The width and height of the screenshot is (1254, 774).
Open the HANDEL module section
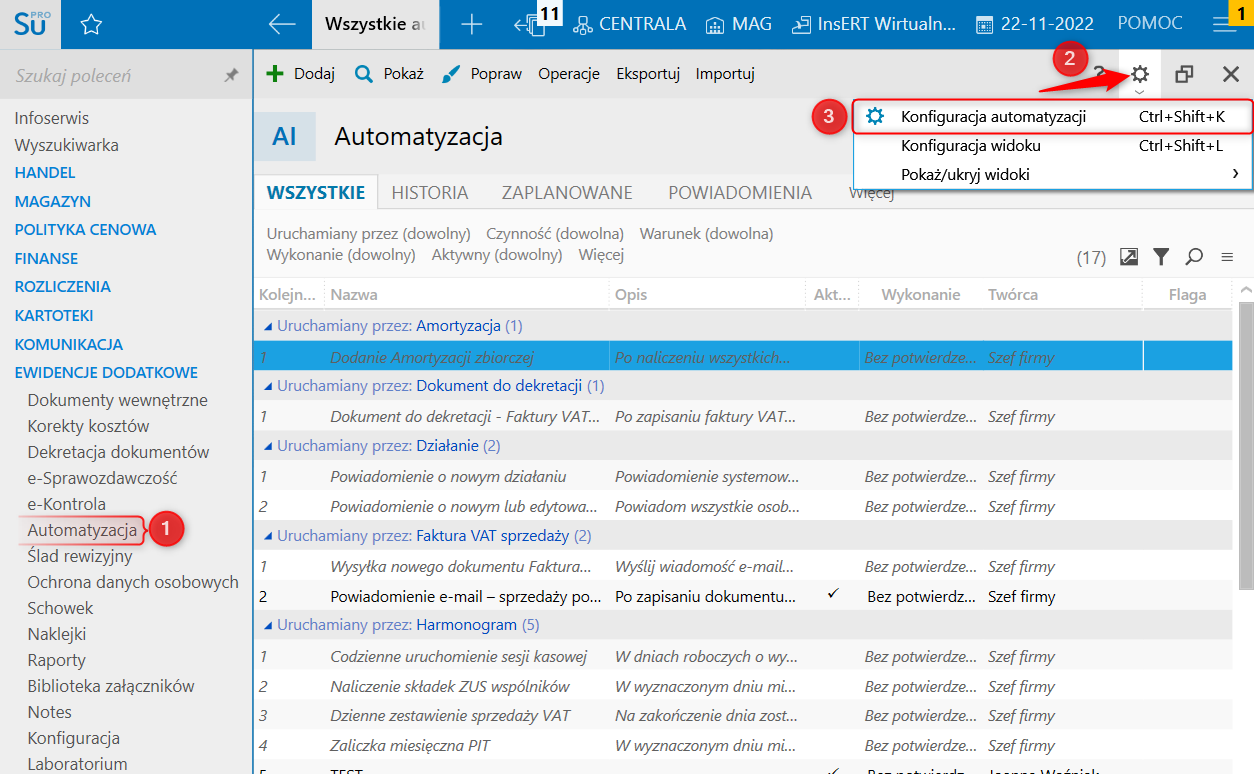pyautogui.click(x=45, y=172)
